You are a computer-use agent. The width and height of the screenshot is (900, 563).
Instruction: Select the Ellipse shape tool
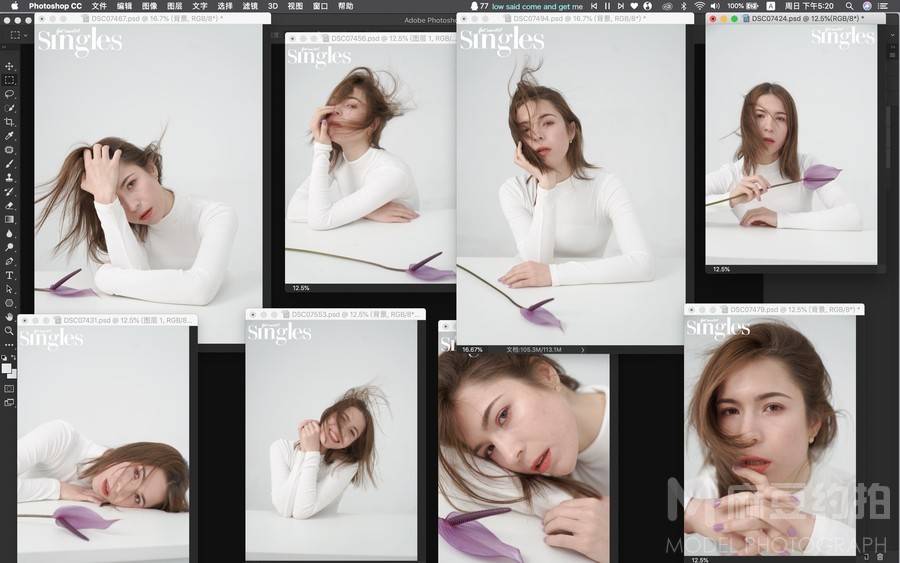(x=9, y=303)
